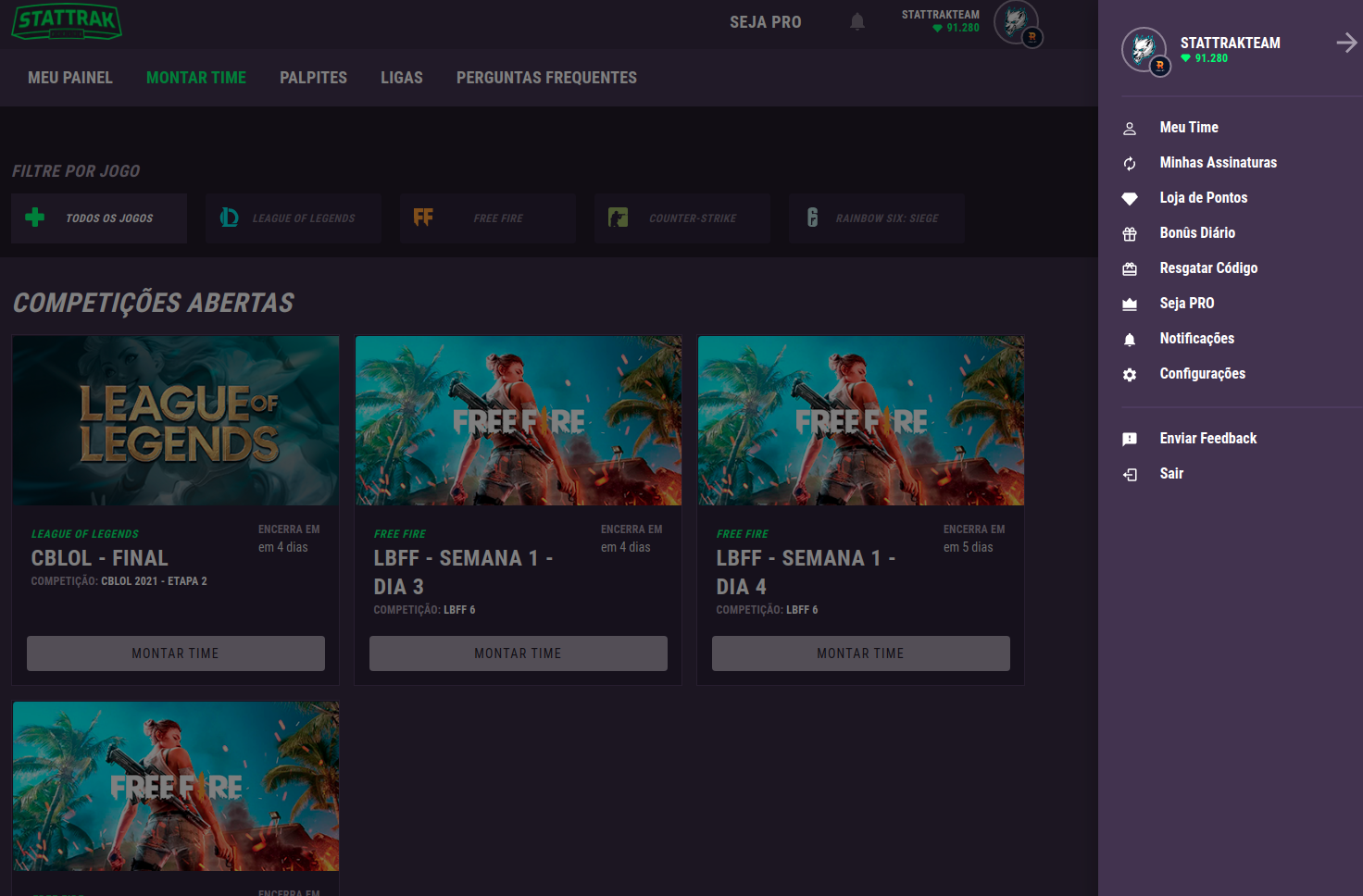Click STATTRAKTEAM username in top bar
This screenshot has width=1363, height=896.
point(941,15)
